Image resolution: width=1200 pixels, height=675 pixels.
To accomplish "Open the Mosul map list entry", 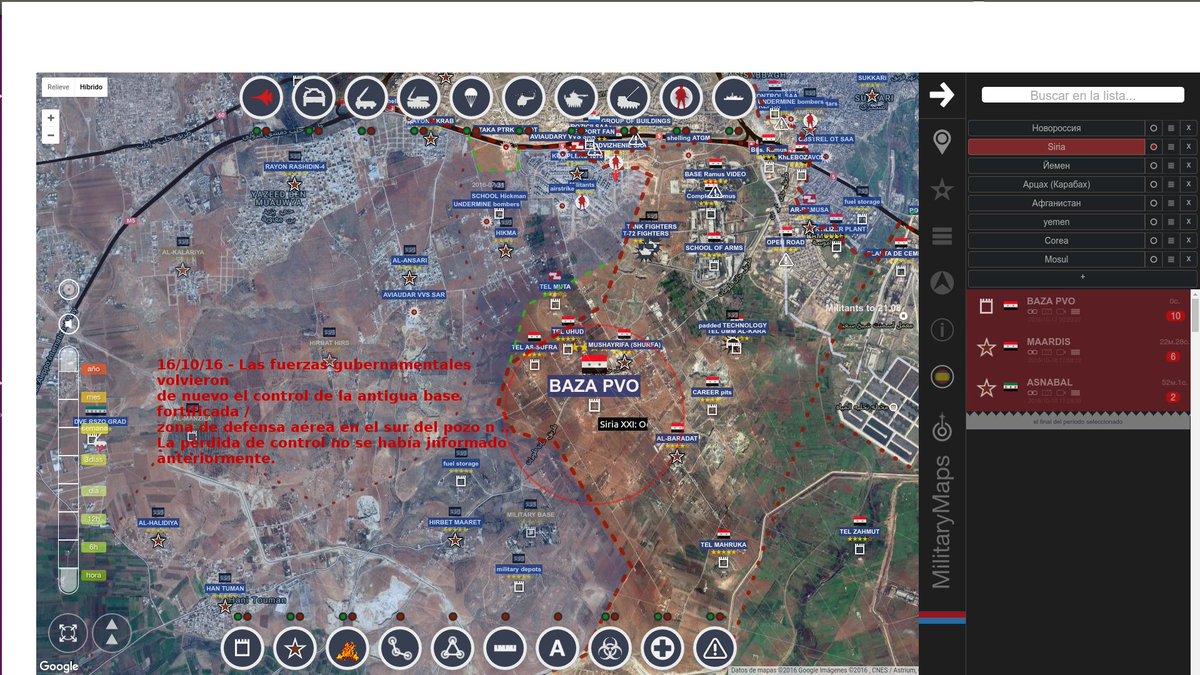I will (x=1056, y=259).
